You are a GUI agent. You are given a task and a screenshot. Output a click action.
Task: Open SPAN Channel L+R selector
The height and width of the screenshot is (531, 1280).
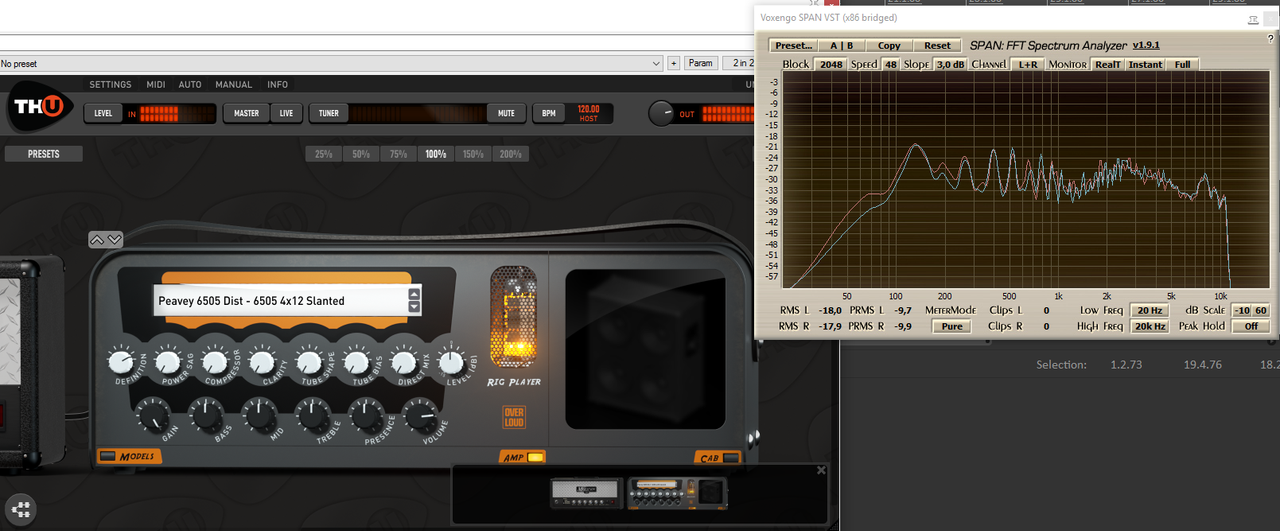point(1028,64)
